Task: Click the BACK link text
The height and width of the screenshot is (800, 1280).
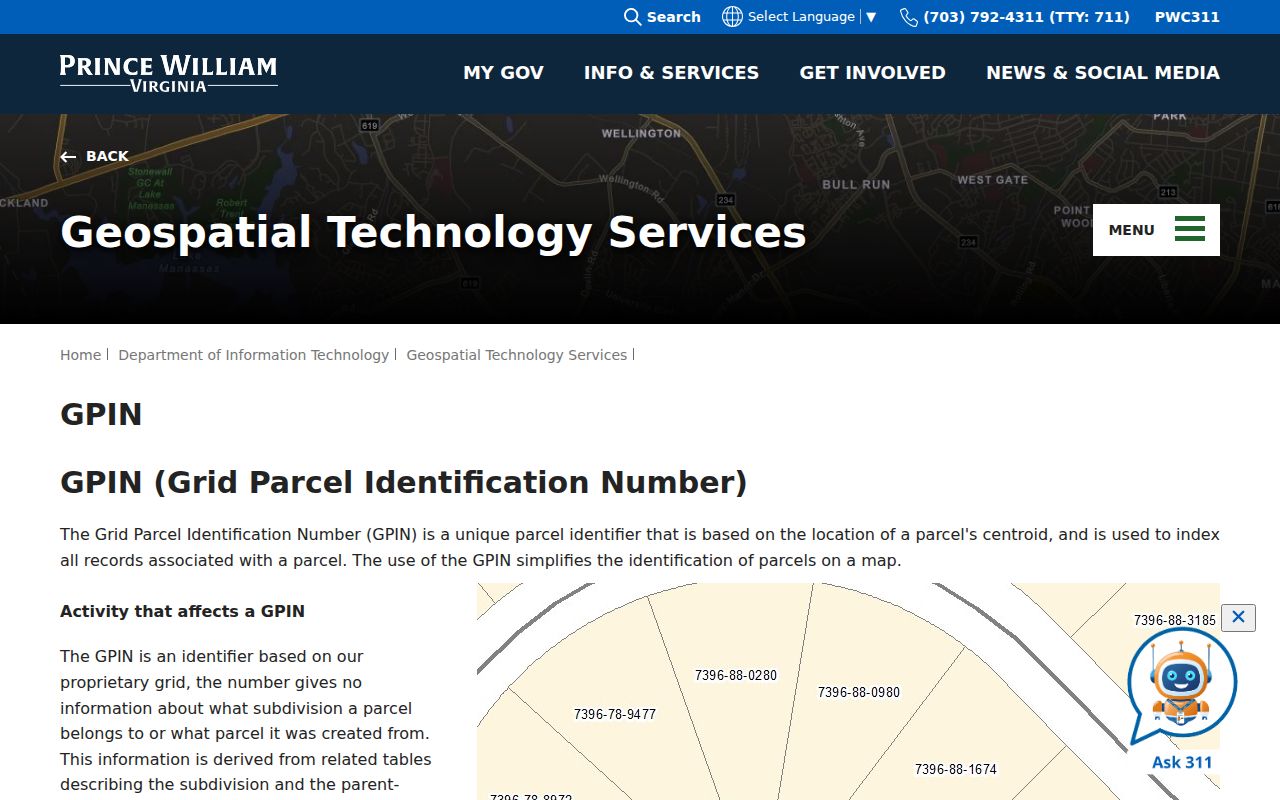Action: [x=107, y=156]
